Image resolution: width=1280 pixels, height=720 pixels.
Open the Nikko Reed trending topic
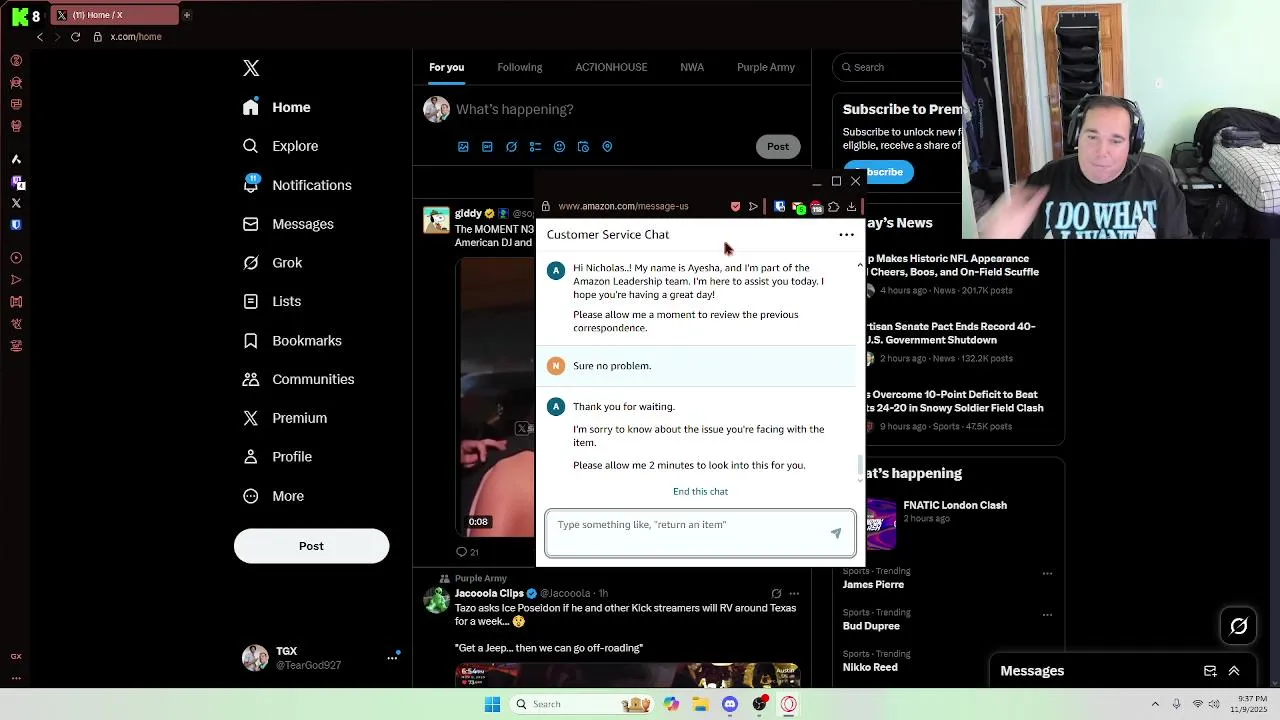click(x=870, y=667)
